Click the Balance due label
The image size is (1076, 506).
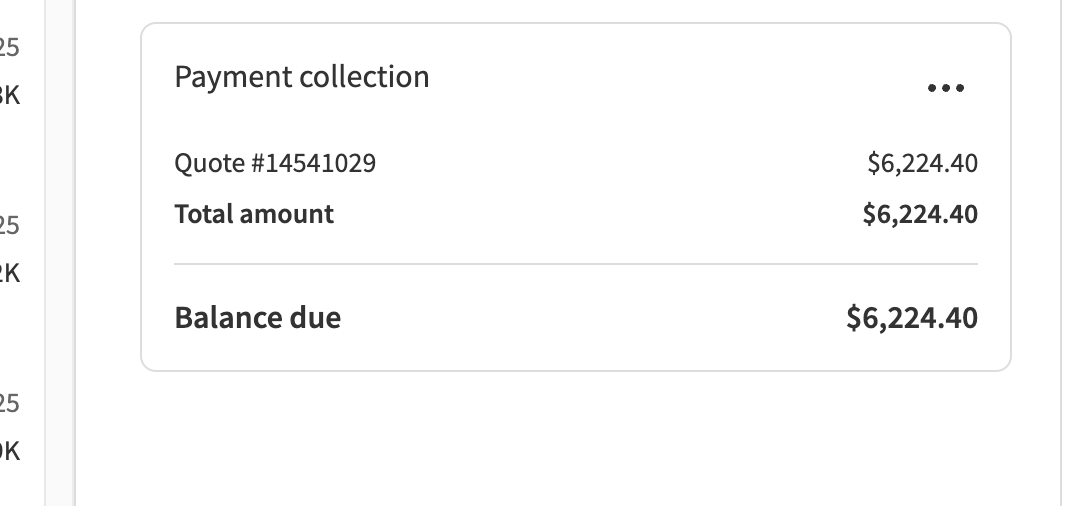click(257, 318)
